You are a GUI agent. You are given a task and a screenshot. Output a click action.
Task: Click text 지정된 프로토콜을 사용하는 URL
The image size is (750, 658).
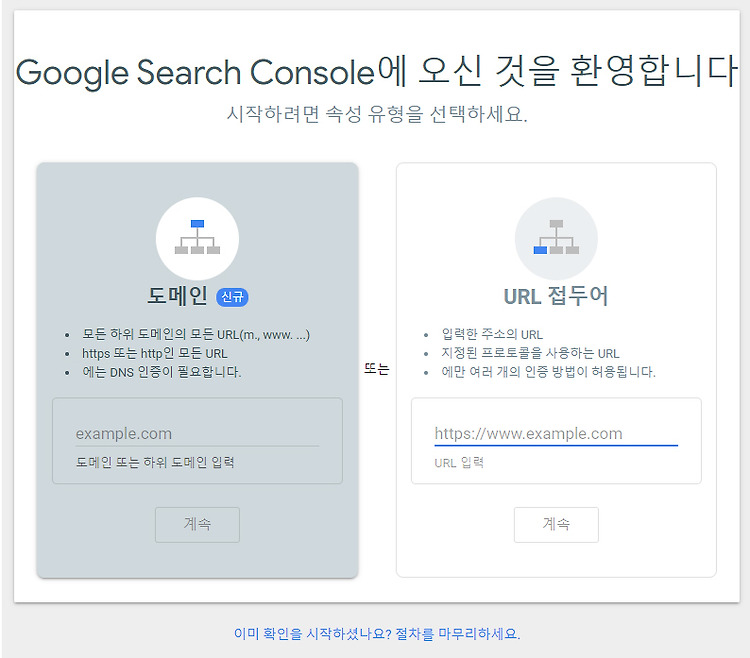530,353
